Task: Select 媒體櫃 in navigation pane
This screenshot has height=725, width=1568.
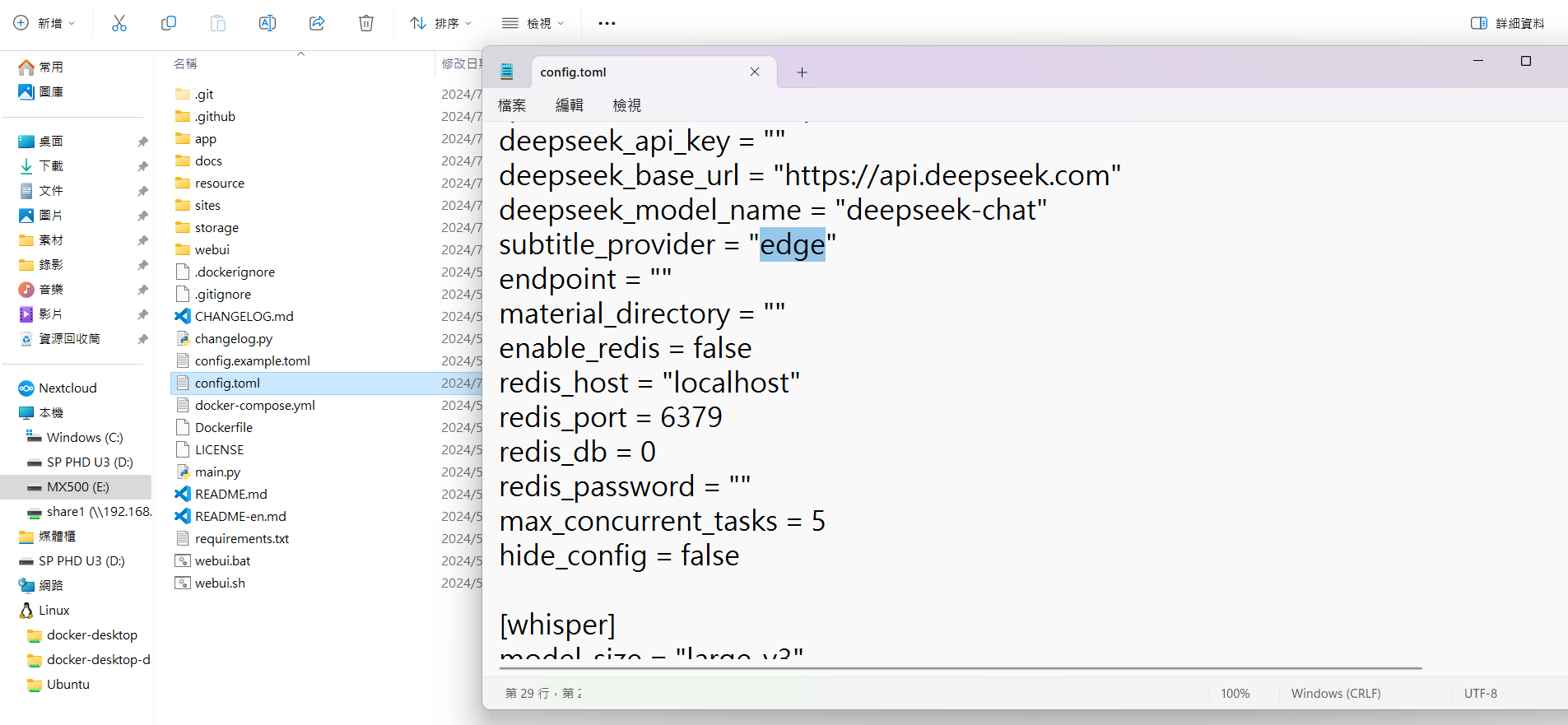Action: pyautogui.click(x=48, y=536)
